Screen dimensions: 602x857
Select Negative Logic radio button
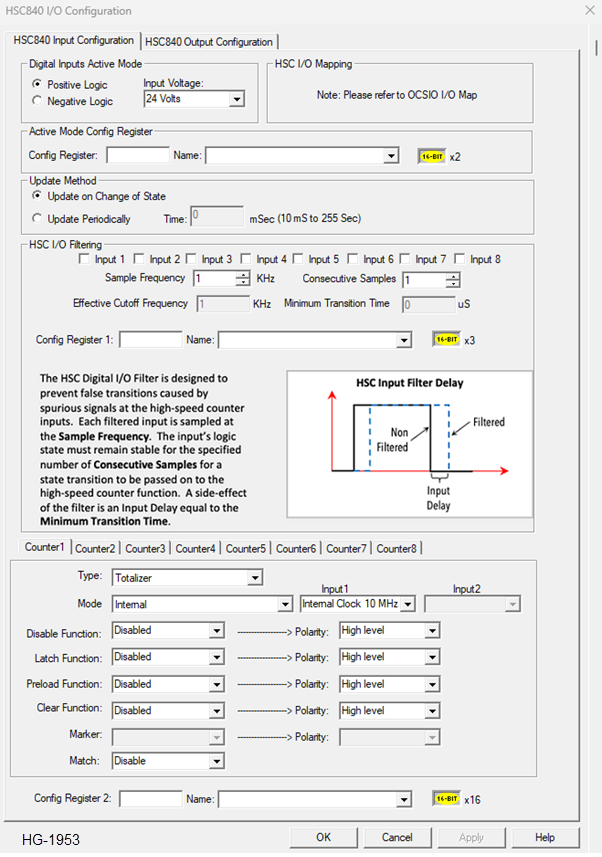pos(37,101)
